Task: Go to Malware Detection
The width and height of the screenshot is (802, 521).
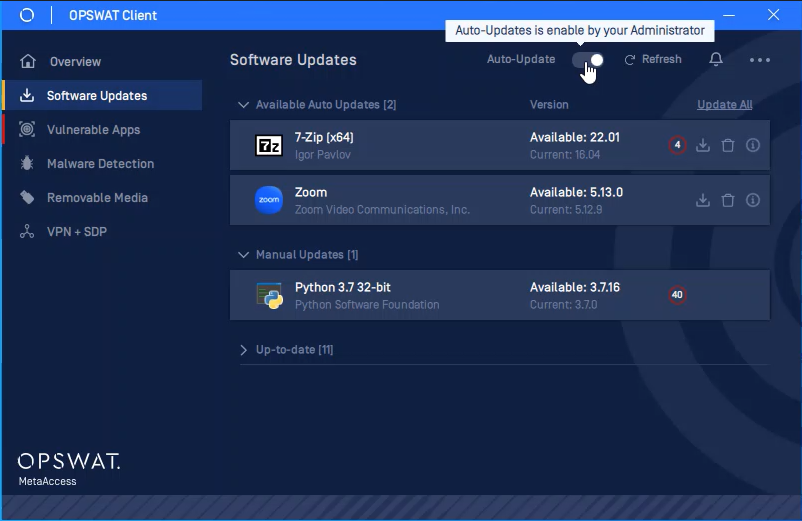Action: [x=102, y=164]
